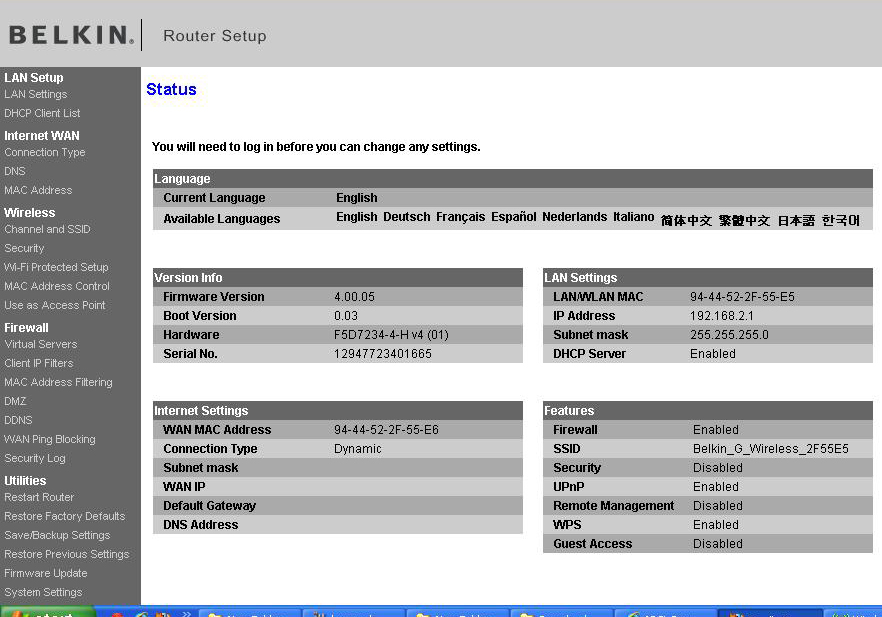Select subnet mask 255.255.255.0 value
The image size is (882, 617).
tap(729, 335)
